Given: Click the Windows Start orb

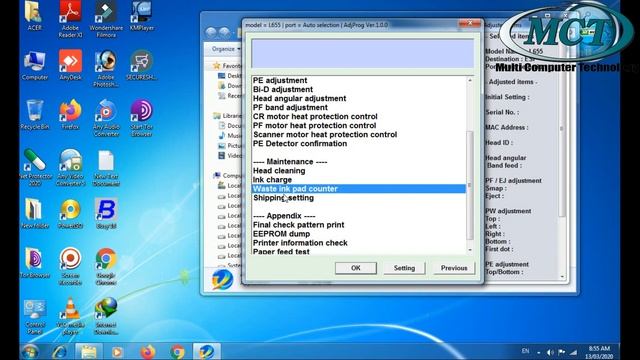Looking at the screenshot, I should point(31,351).
